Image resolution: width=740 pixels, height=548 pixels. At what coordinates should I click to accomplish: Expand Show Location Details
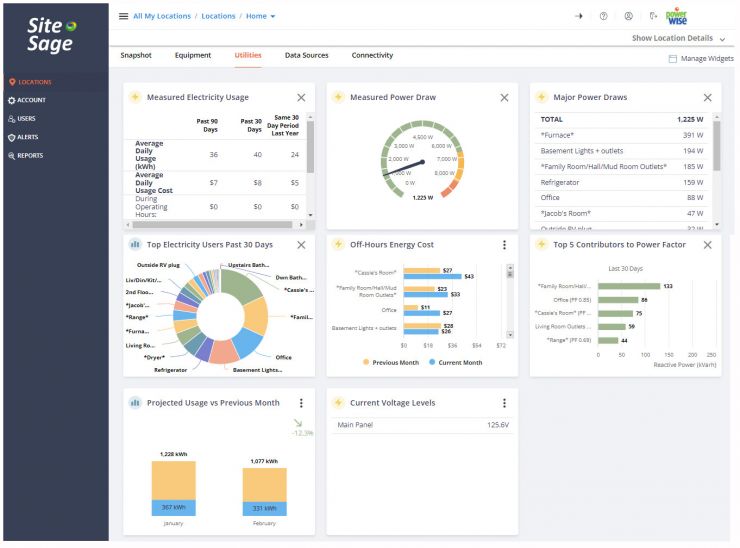pyautogui.click(x=678, y=38)
